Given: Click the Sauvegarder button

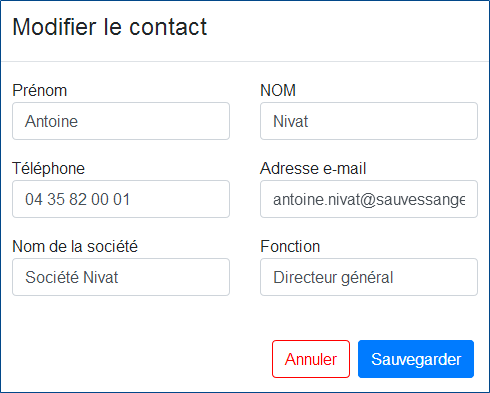Looking at the screenshot, I should [x=416, y=359].
